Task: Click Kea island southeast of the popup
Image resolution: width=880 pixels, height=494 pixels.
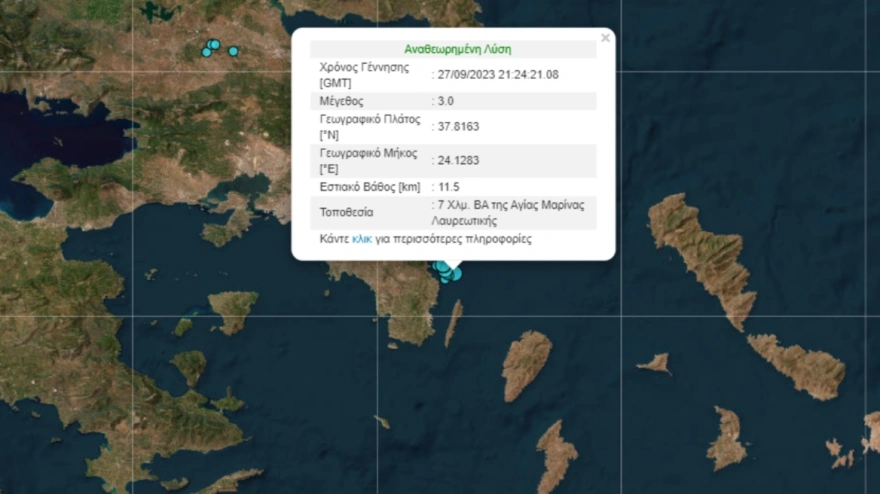Action: point(526,363)
